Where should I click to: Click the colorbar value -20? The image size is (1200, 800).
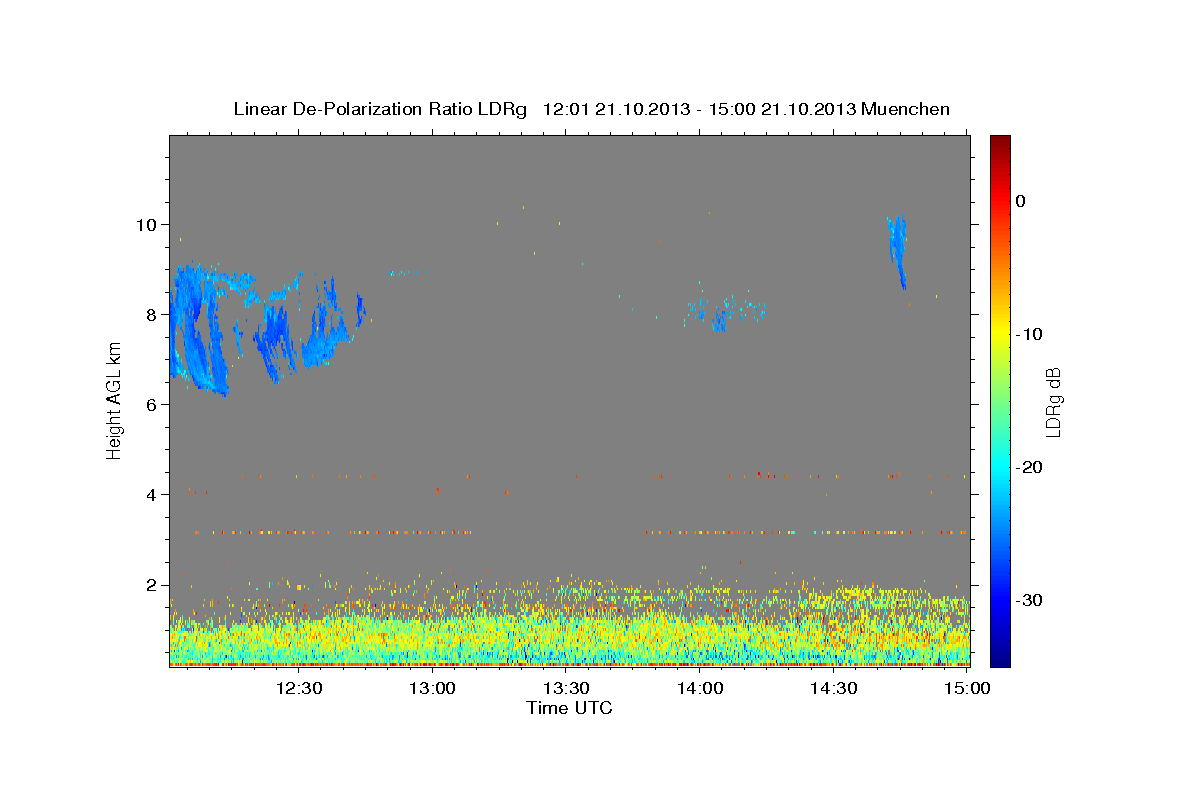click(1030, 467)
